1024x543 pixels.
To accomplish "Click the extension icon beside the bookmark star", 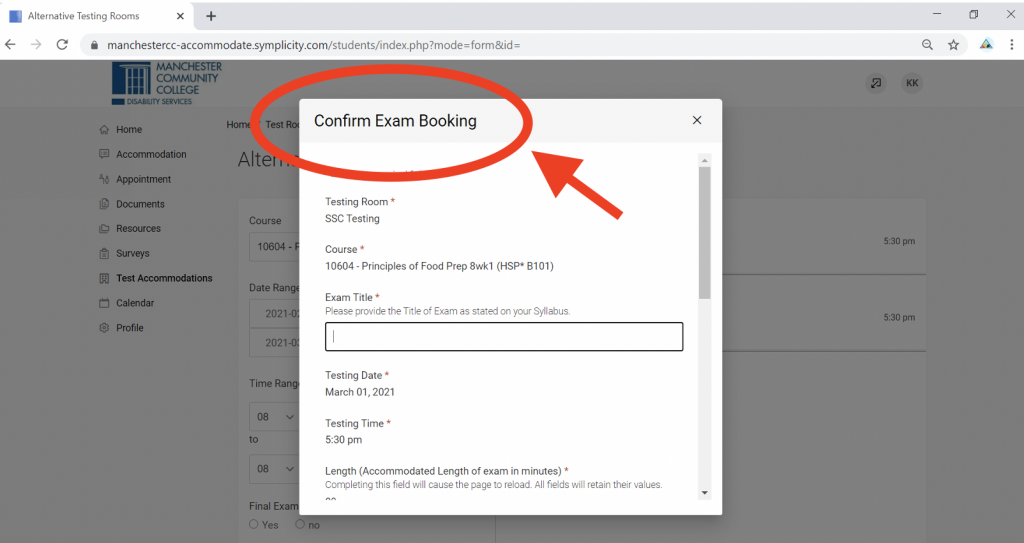I will tap(986, 44).
